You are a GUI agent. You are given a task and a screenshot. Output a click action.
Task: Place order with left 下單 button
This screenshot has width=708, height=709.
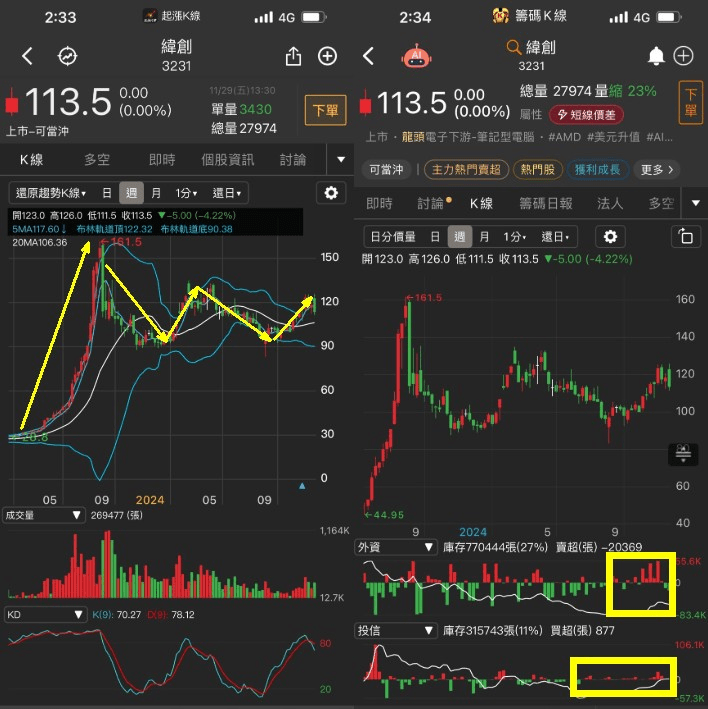[326, 110]
